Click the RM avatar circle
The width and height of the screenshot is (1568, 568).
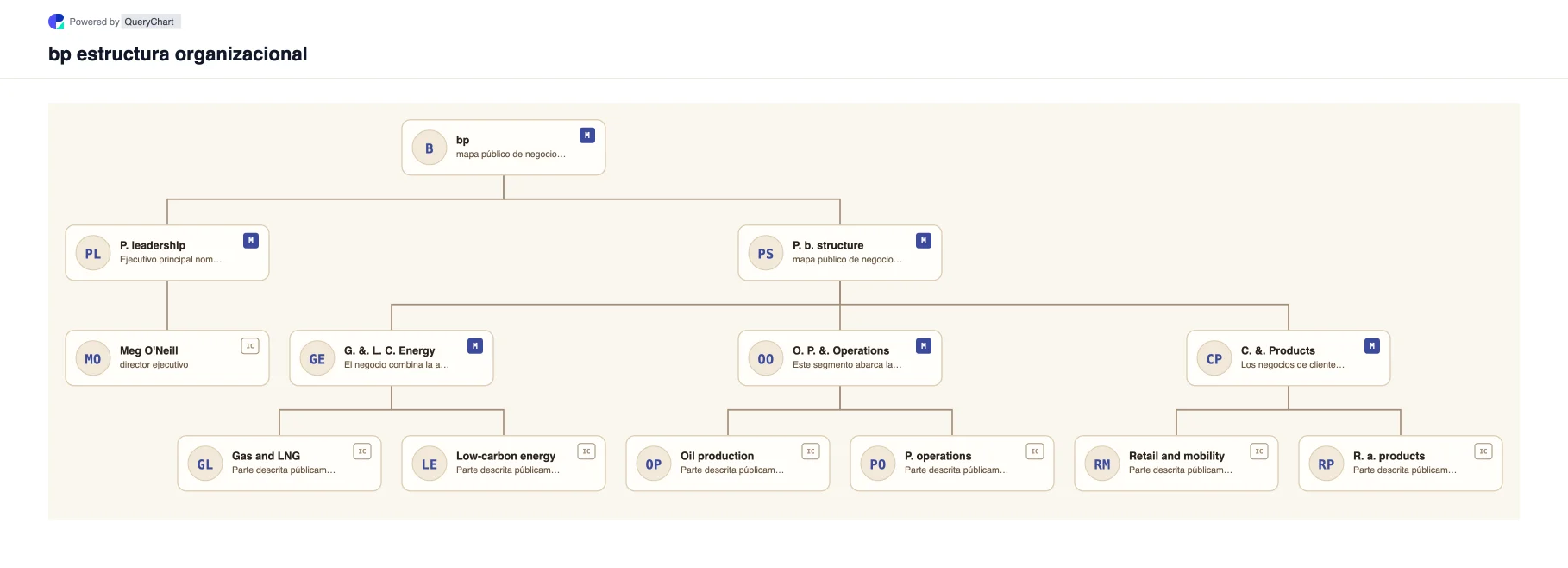[x=1102, y=464]
